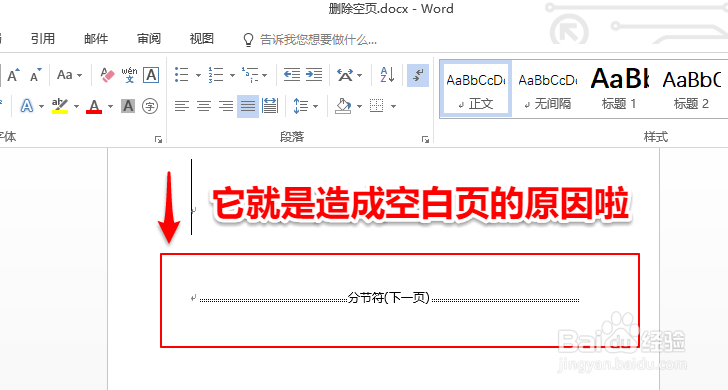Click 告诉我您想要做什么 search box
This screenshot has height=390, width=728.
(x=318, y=40)
